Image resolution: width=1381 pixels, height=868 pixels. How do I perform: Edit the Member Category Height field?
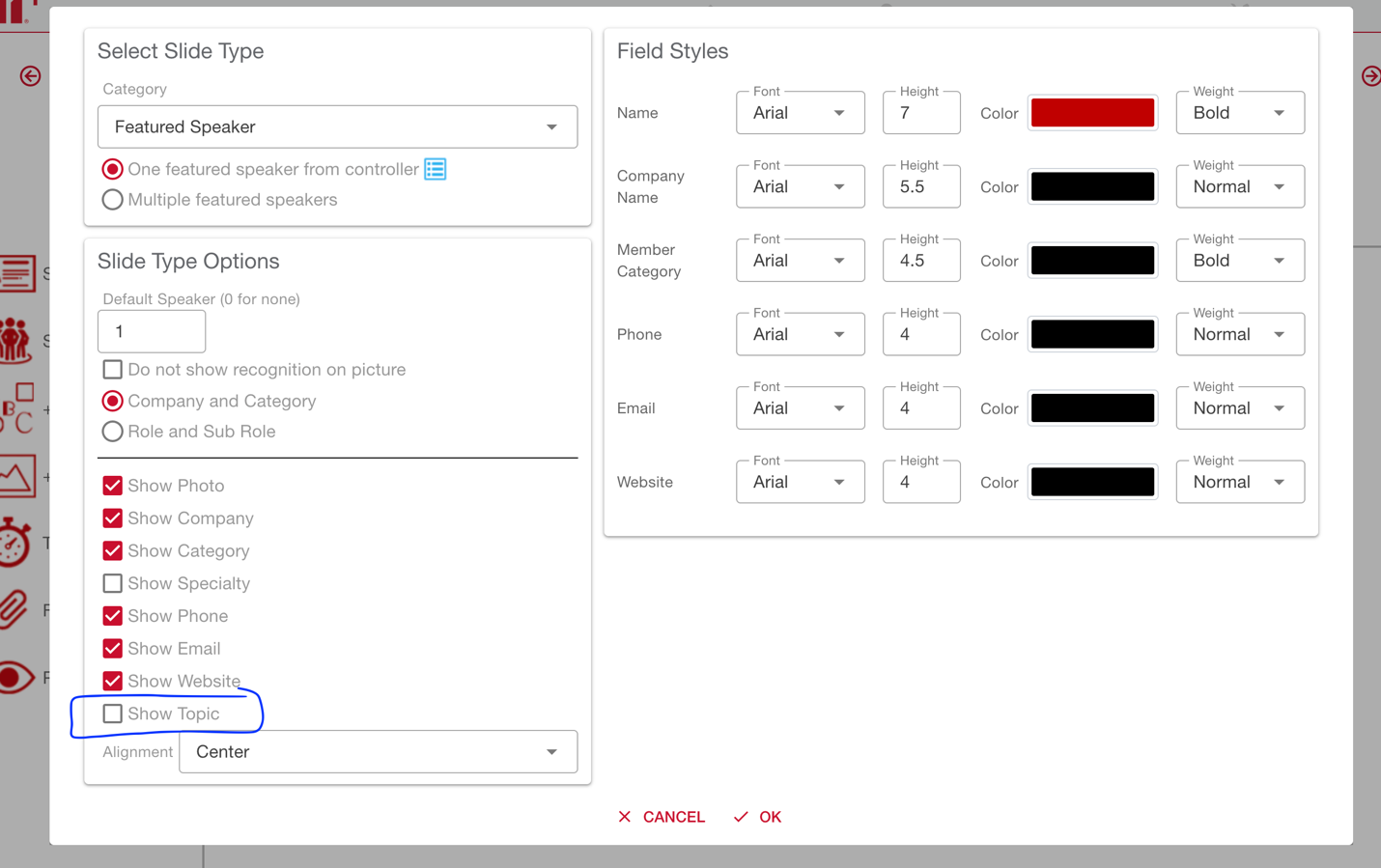pyautogui.click(x=921, y=261)
